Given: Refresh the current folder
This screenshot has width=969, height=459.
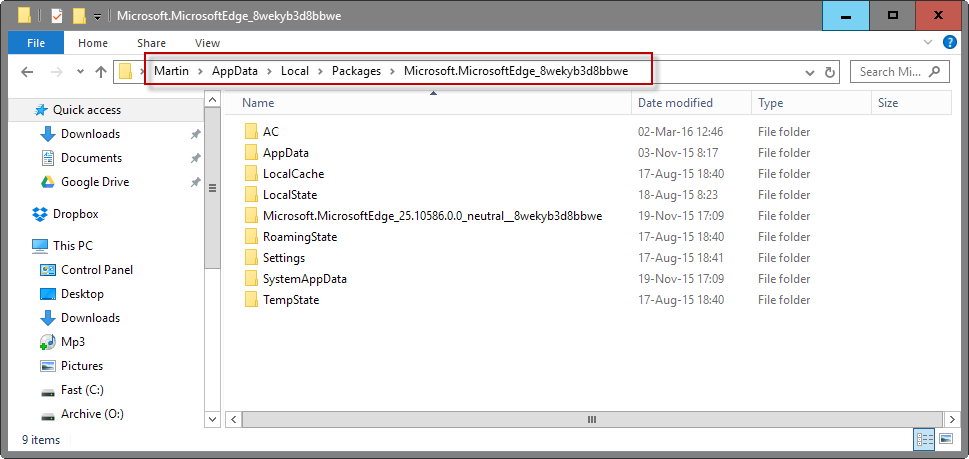Looking at the screenshot, I should tap(831, 72).
